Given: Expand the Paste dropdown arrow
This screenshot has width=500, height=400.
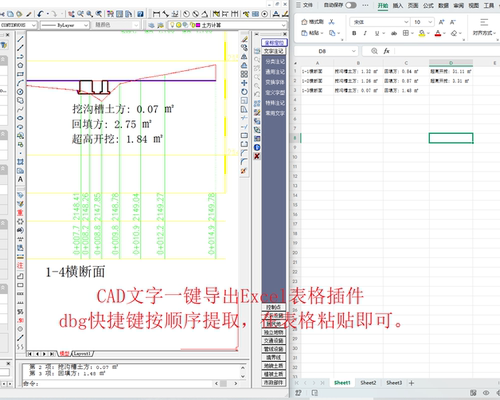Looking at the screenshot, I should (x=322, y=33).
